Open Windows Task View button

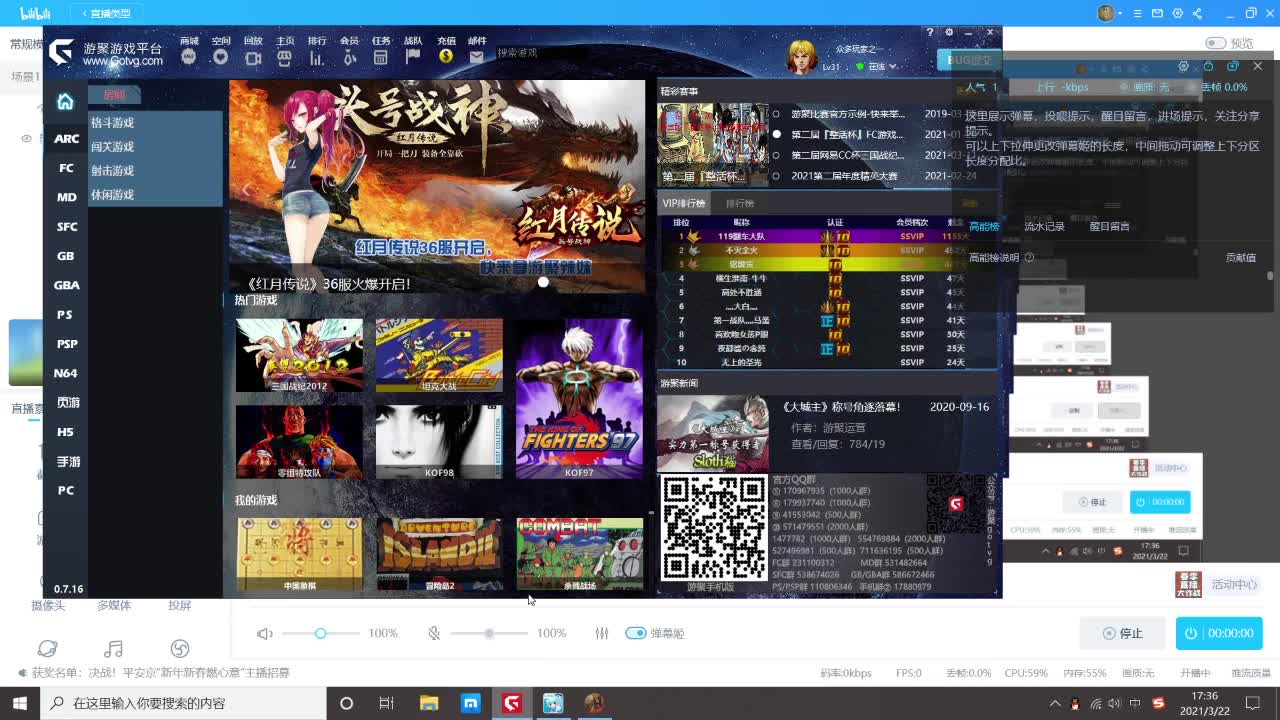tap(387, 703)
